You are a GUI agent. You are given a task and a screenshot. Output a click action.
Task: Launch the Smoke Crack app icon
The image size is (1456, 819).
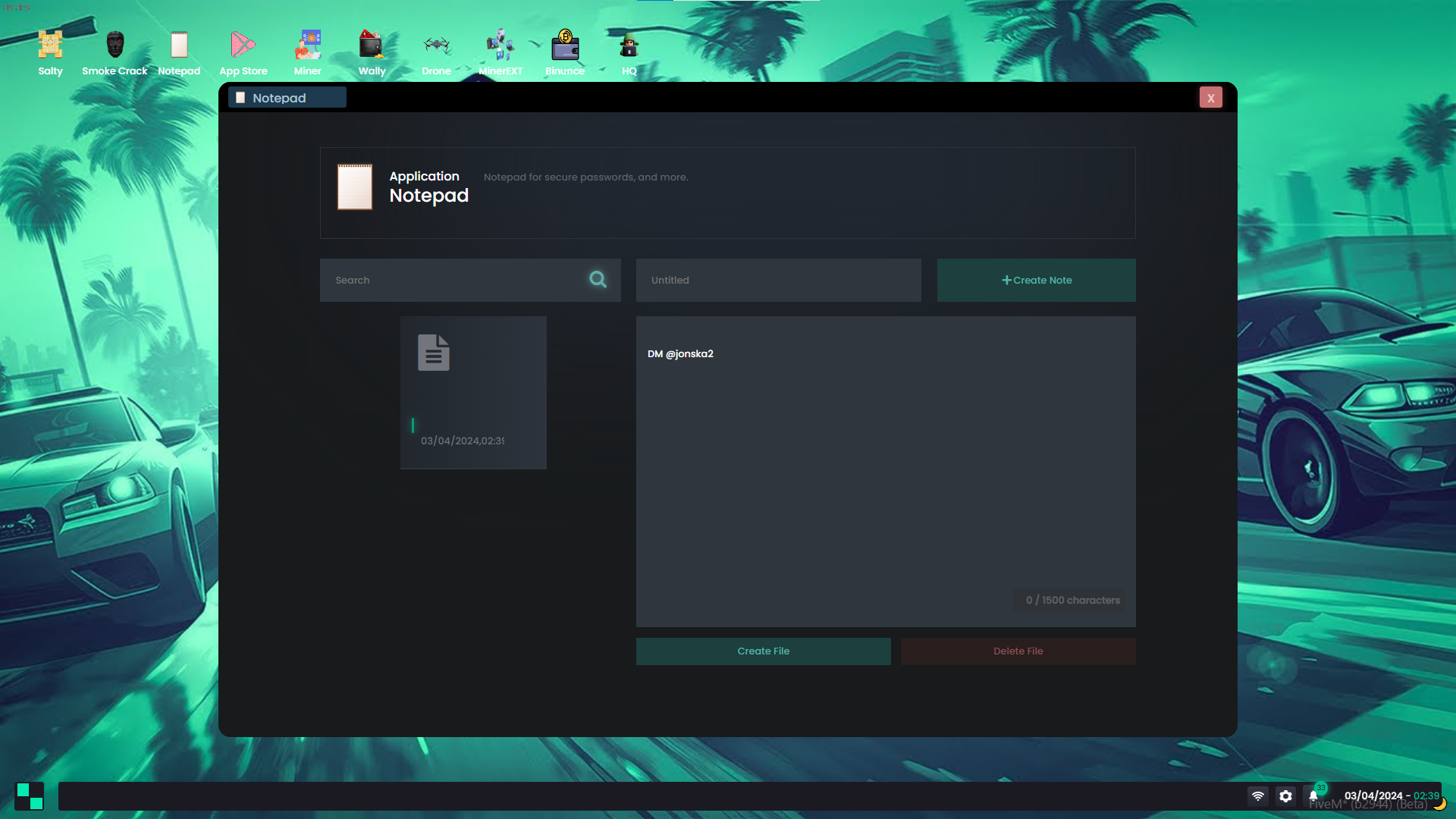tap(115, 53)
